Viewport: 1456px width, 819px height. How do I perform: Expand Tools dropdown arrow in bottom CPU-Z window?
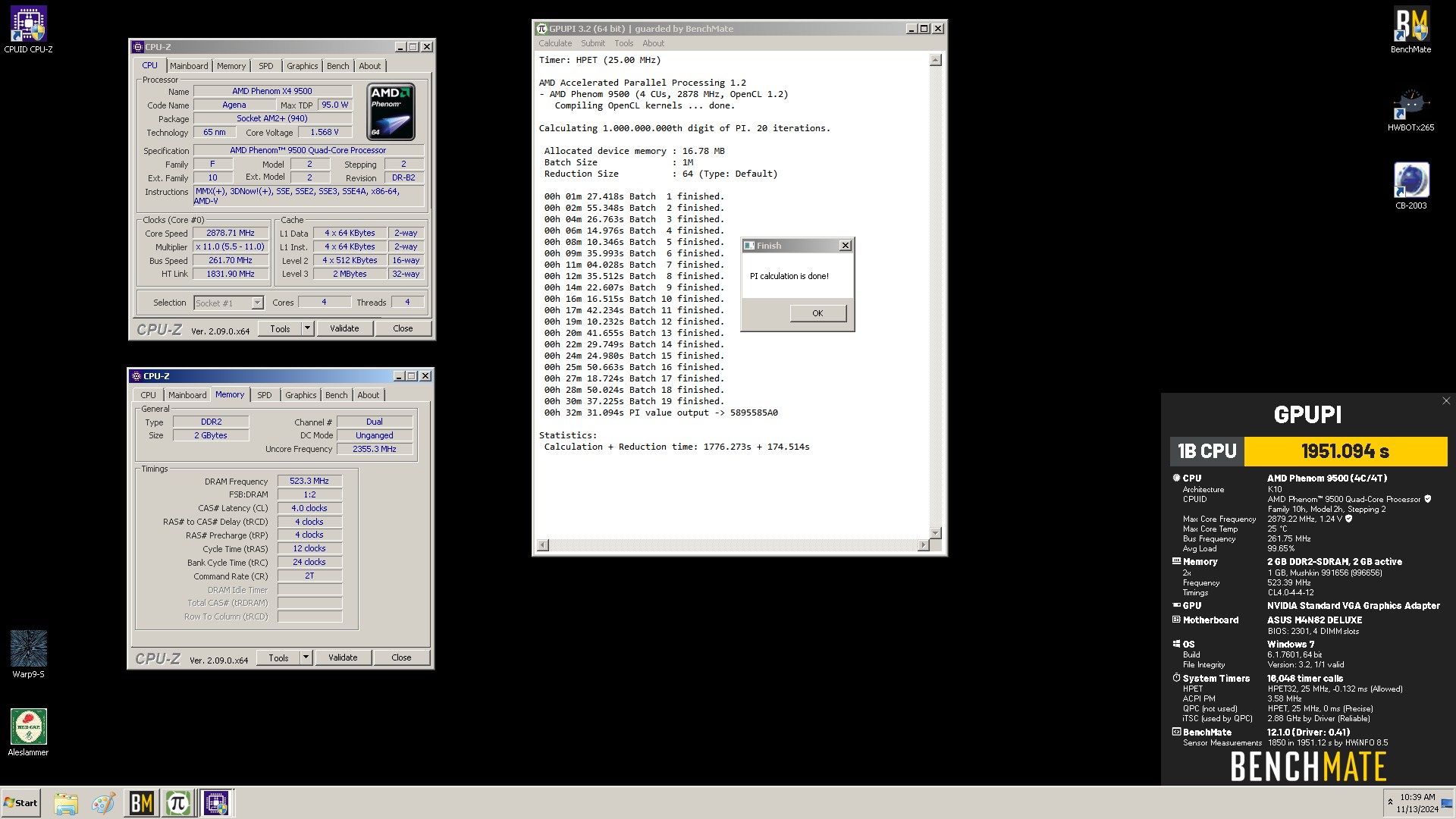tap(306, 657)
